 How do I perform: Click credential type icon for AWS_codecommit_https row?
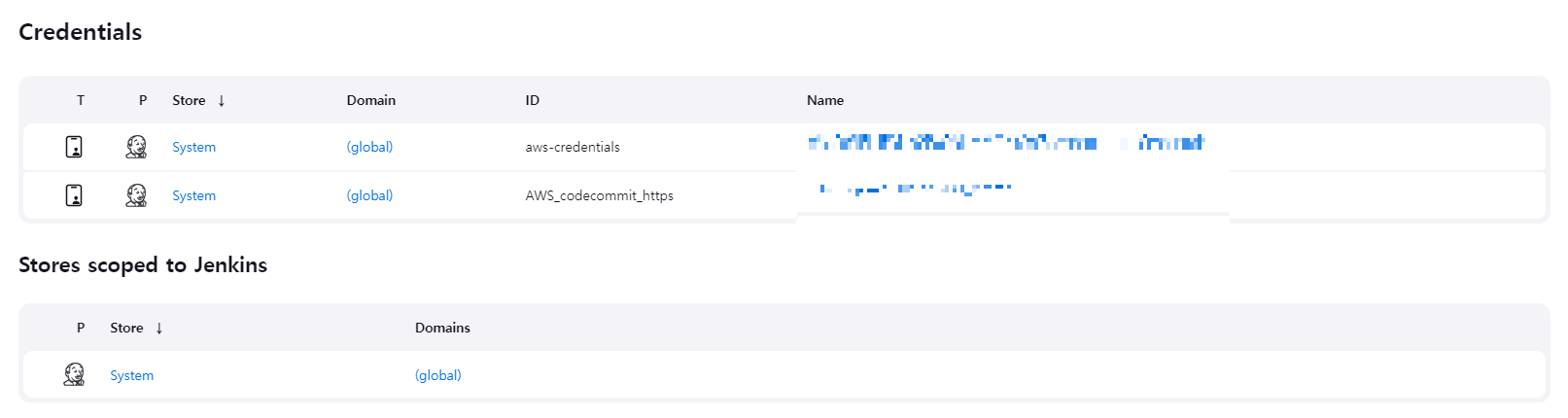74,195
